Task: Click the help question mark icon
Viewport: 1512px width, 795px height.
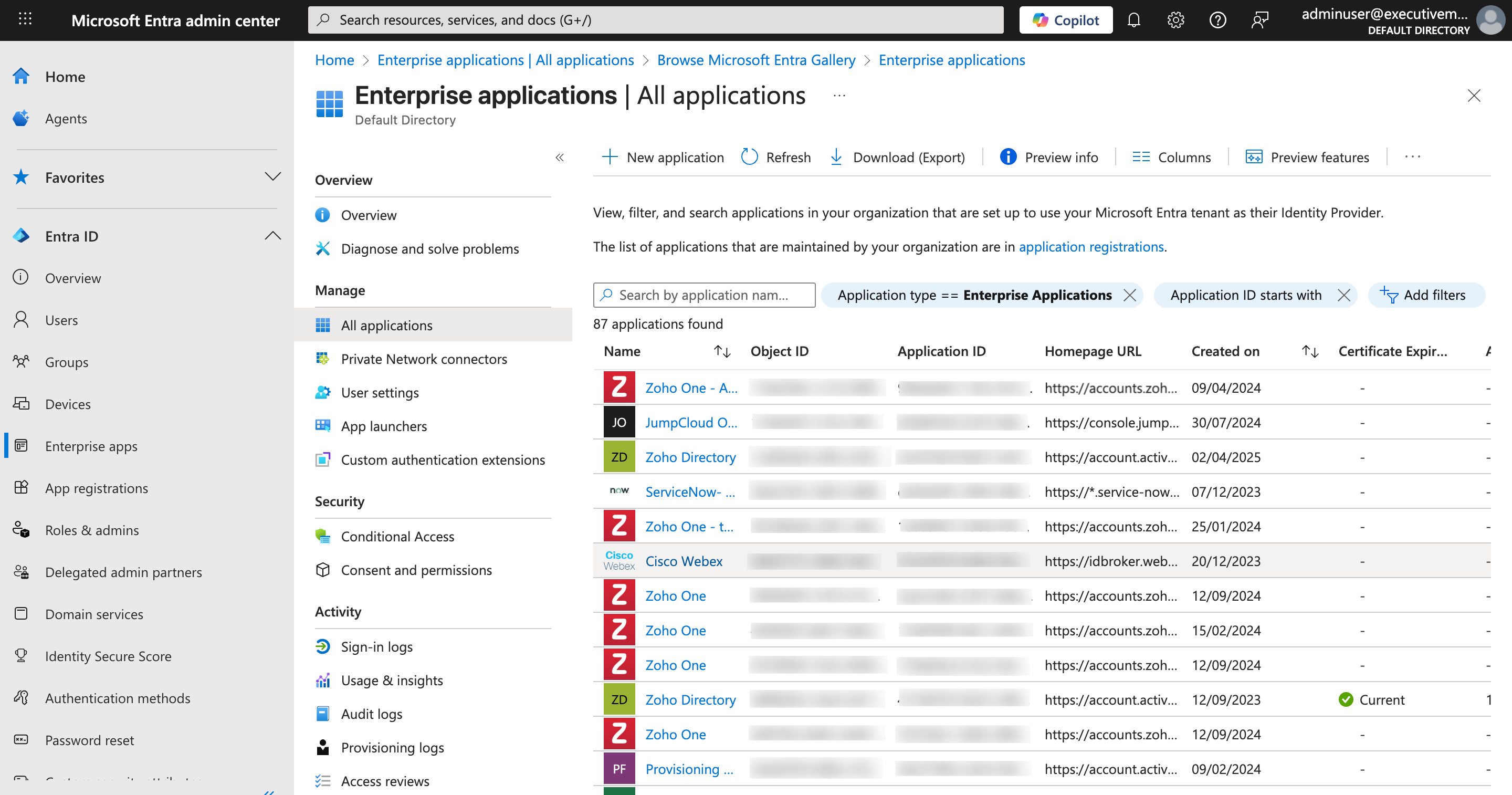Action: 1217,20
